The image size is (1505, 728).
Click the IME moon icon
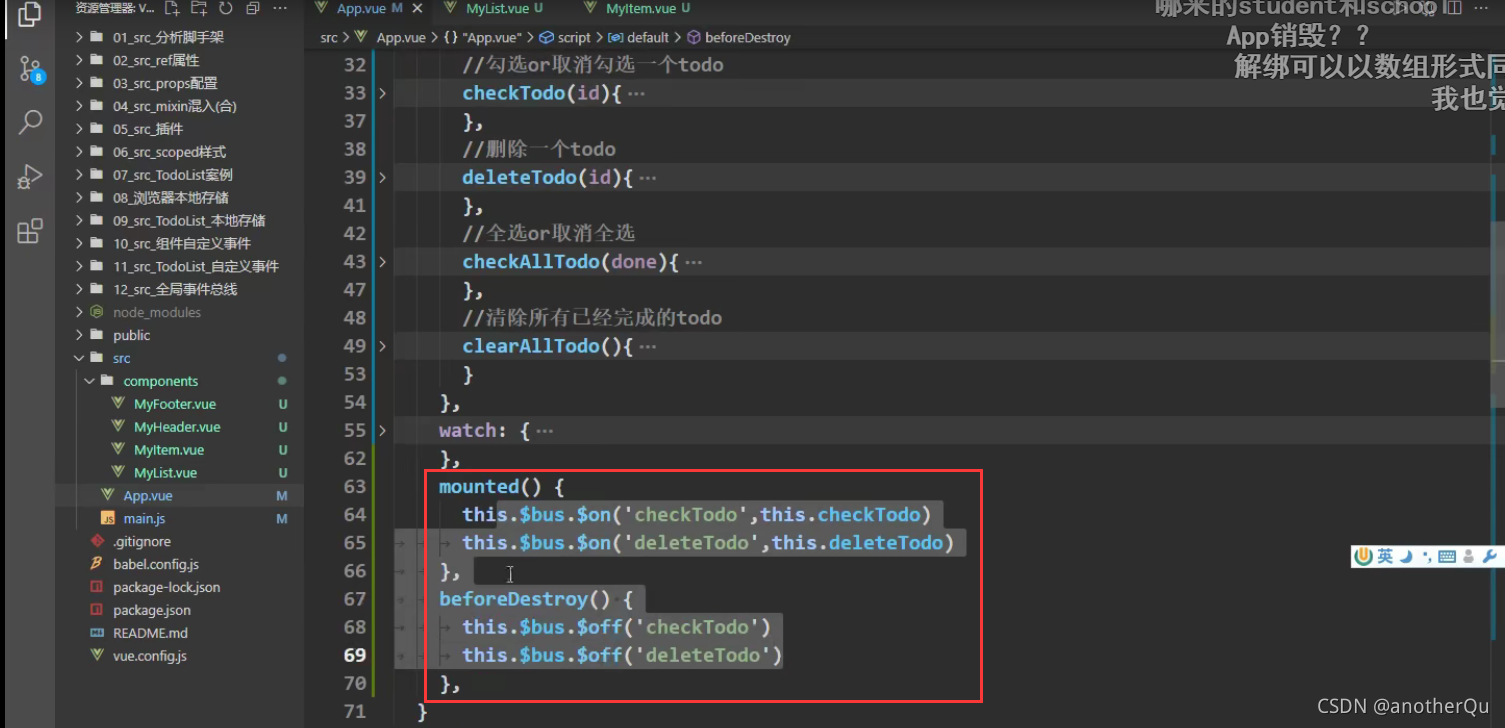click(1407, 557)
